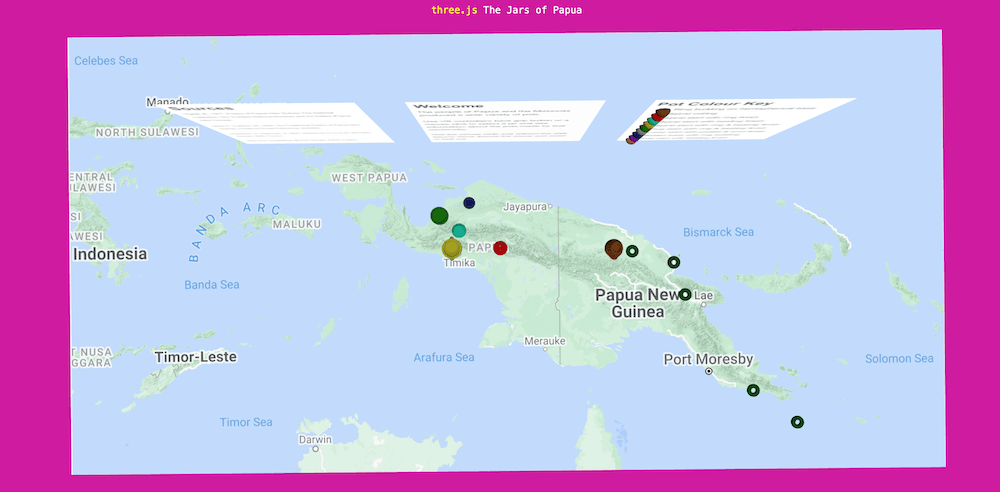Viewport: 1000px width, 492px height.
Task: Click the brown jar marker in Papua New Guinea
Action: 614,249
